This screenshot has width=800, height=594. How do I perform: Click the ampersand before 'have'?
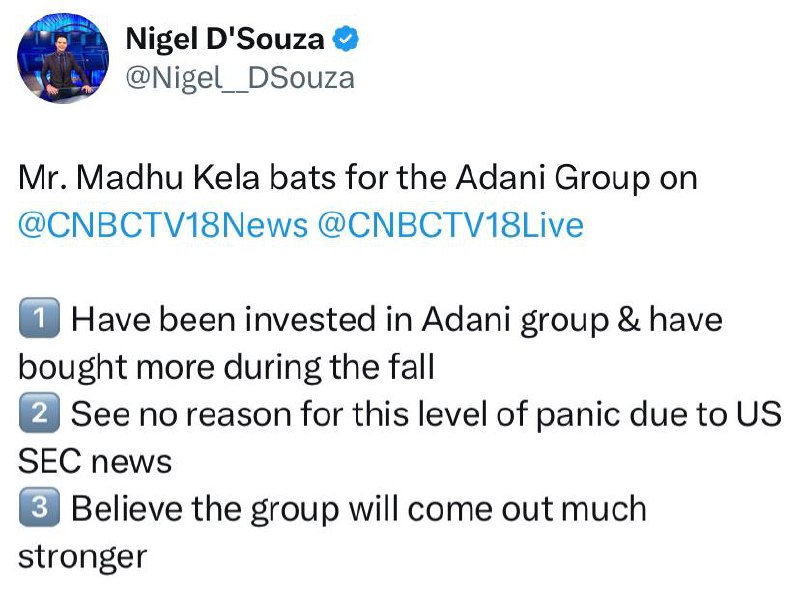tap(629, 319)
